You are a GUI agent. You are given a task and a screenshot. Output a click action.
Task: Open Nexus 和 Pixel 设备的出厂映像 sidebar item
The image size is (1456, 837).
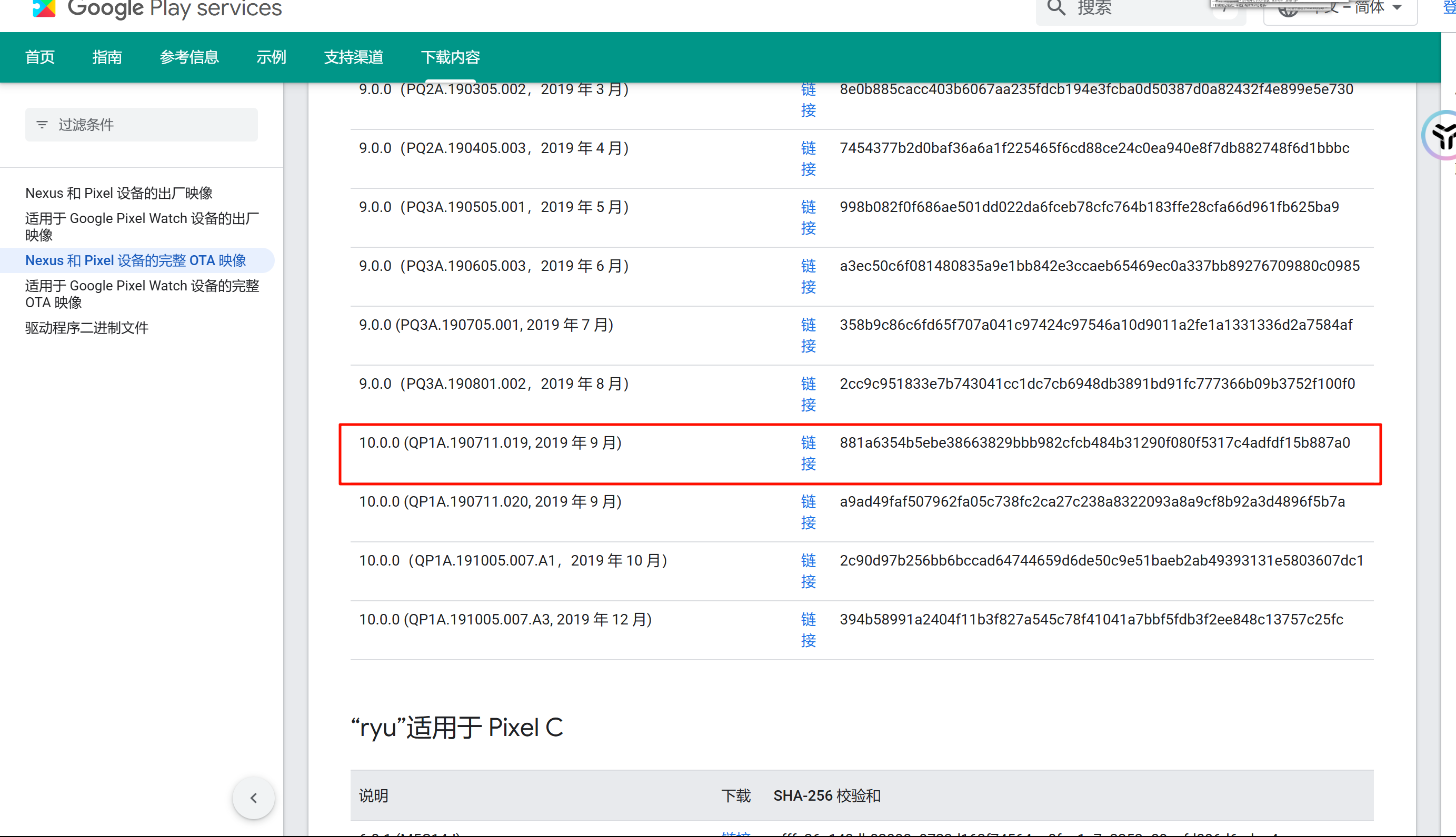pyautogui.click(x=119, y=193)
